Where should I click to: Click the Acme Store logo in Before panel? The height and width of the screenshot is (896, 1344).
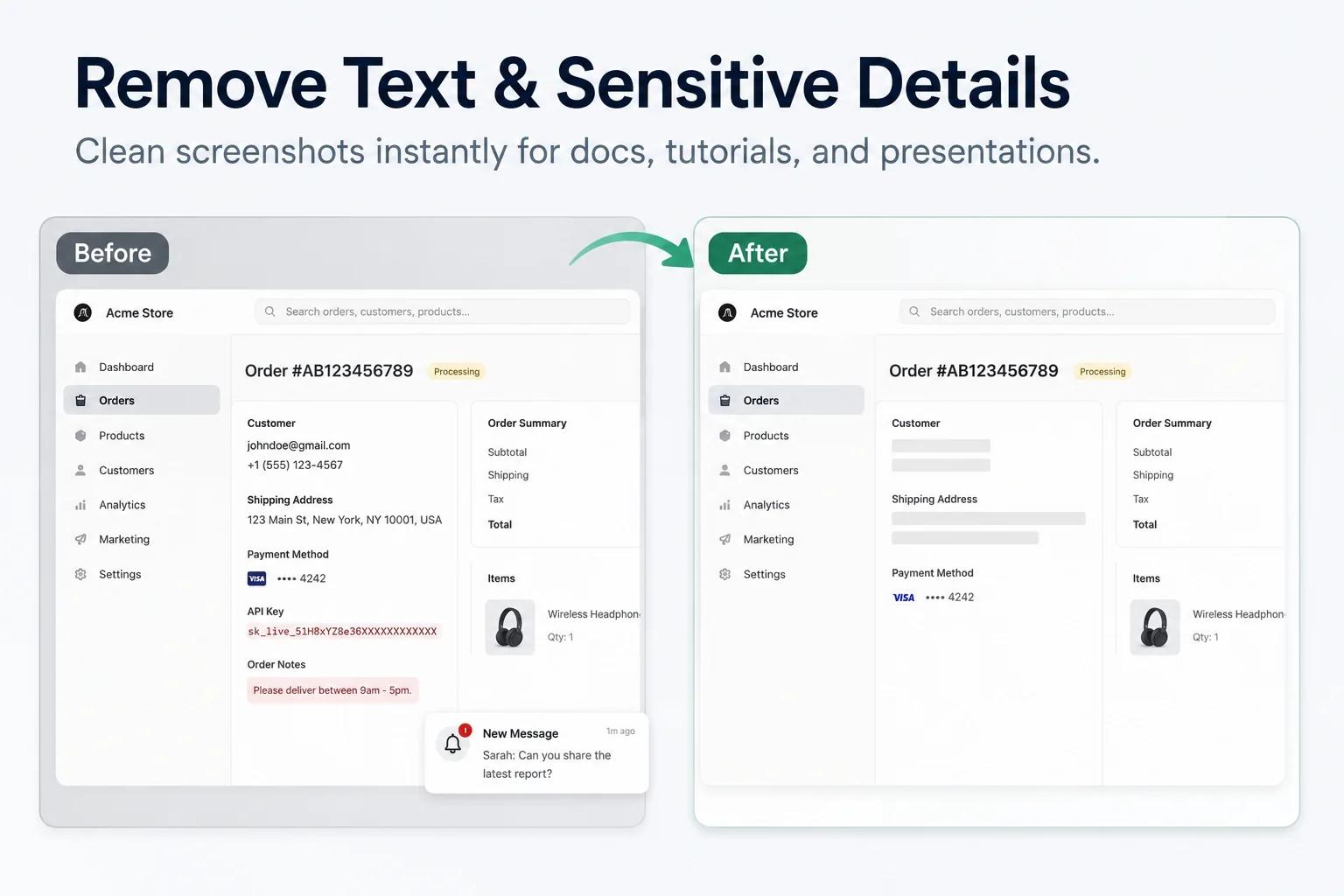83,312
